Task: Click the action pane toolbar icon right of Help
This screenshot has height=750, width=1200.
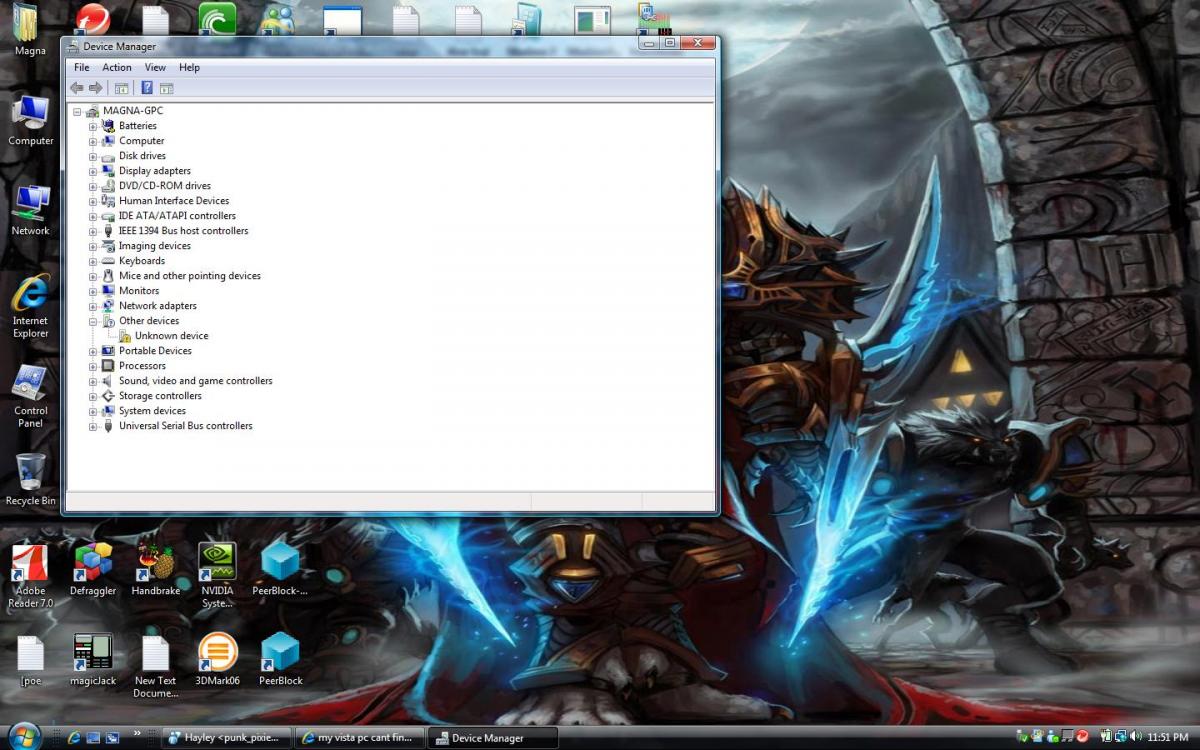Action: pos(167,88)
